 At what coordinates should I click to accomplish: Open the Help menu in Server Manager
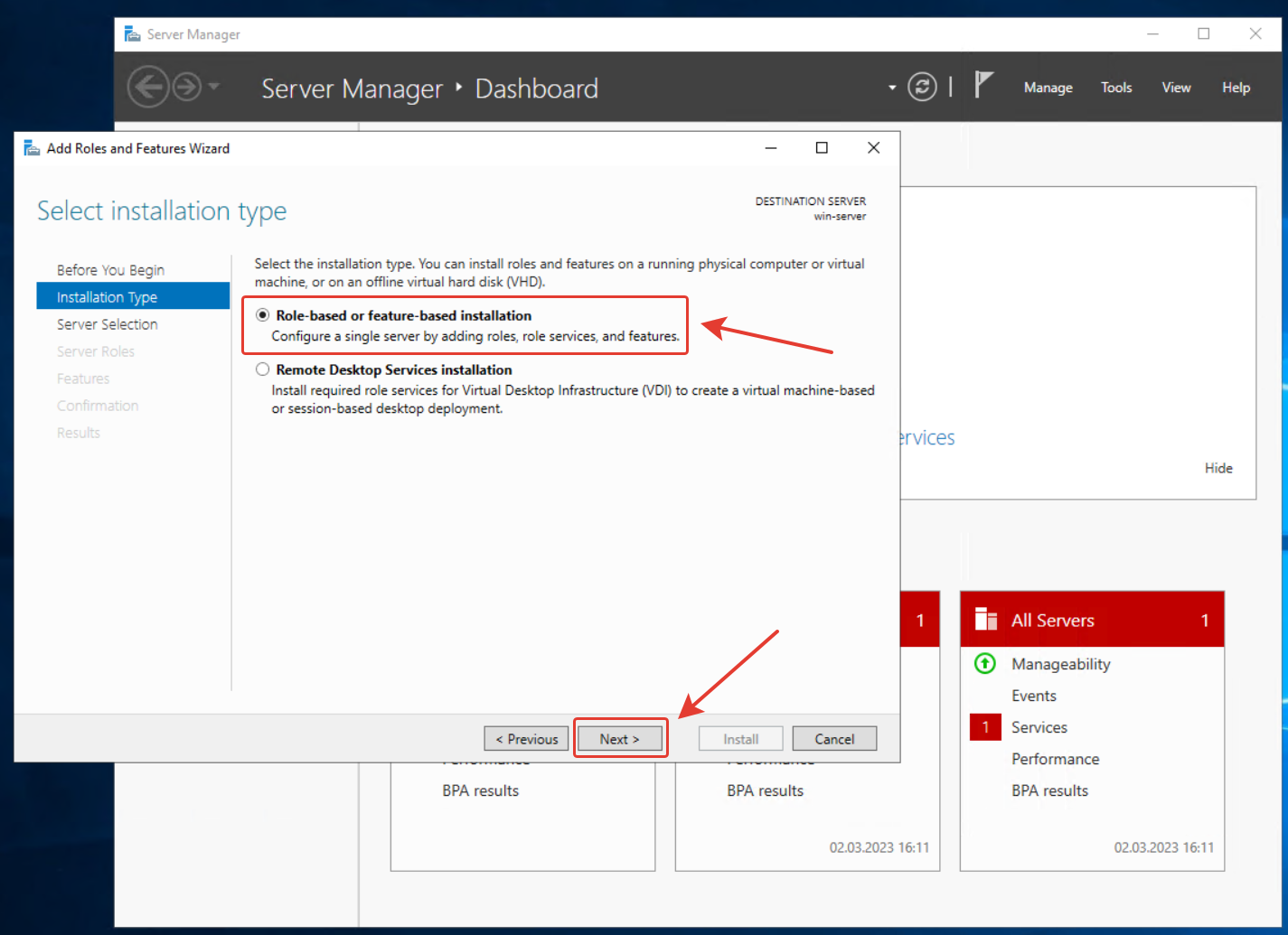tap(1236, 88)
